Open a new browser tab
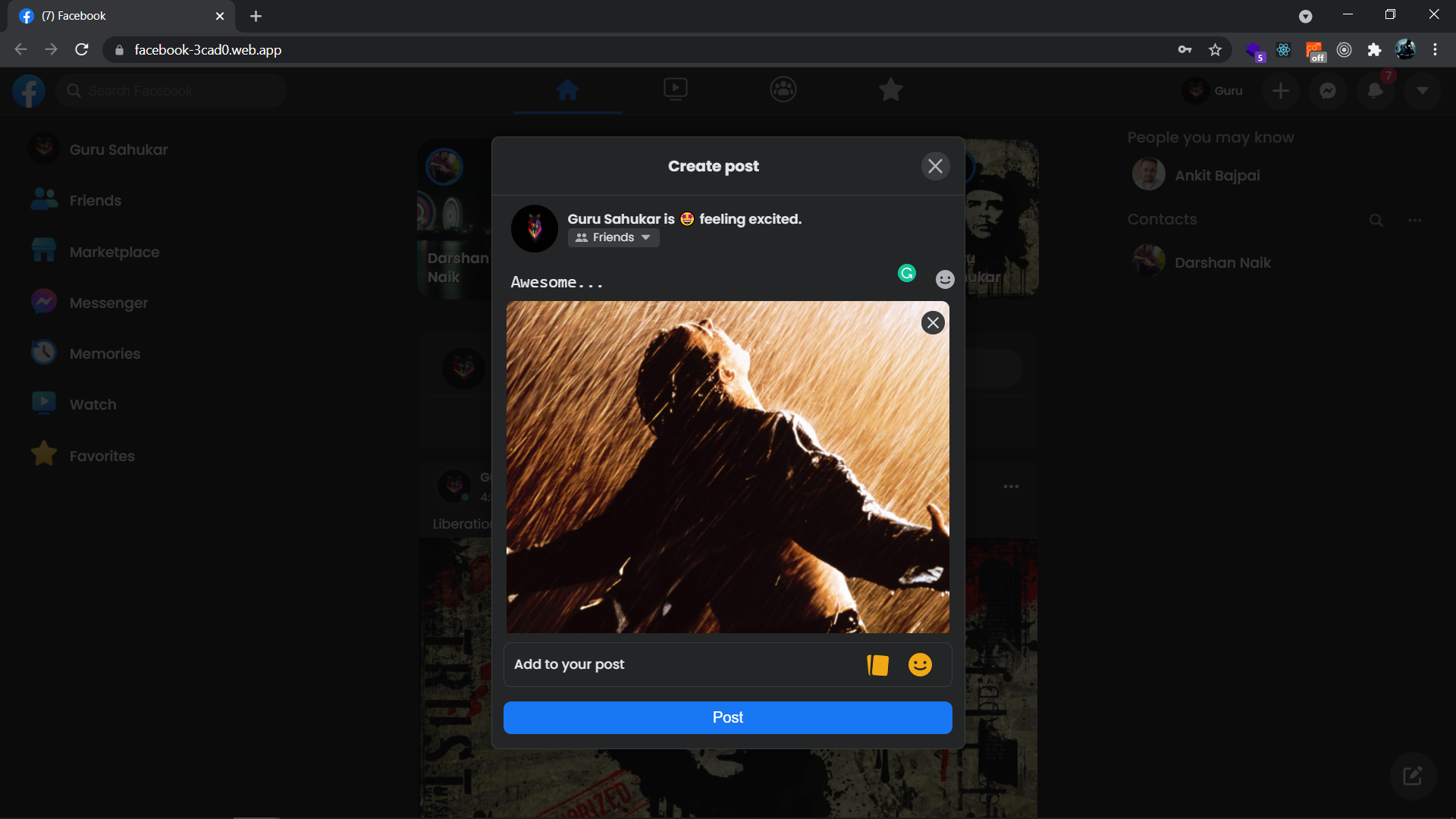The image size is (1456, 819). [256, 16]
